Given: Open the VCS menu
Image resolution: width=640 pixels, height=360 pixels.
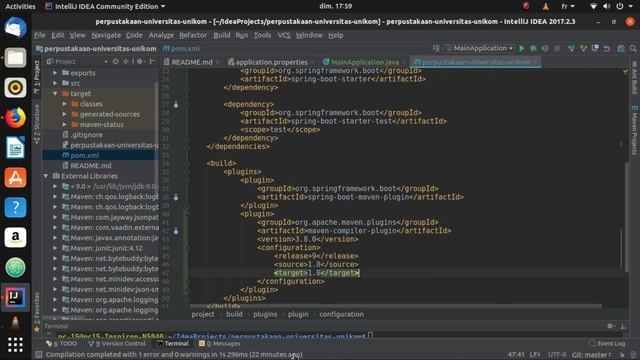Looking at the screenshot, I should (284, 36).
